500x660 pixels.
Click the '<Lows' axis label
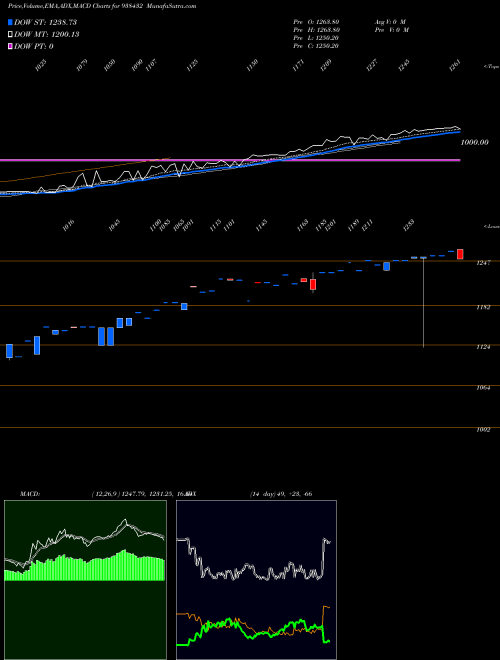492,226
